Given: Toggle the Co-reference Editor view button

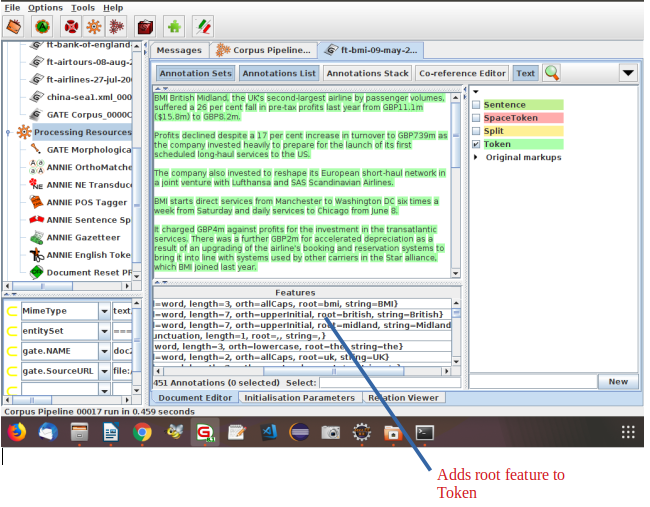Looking at the screenshot, I should 462,73.
